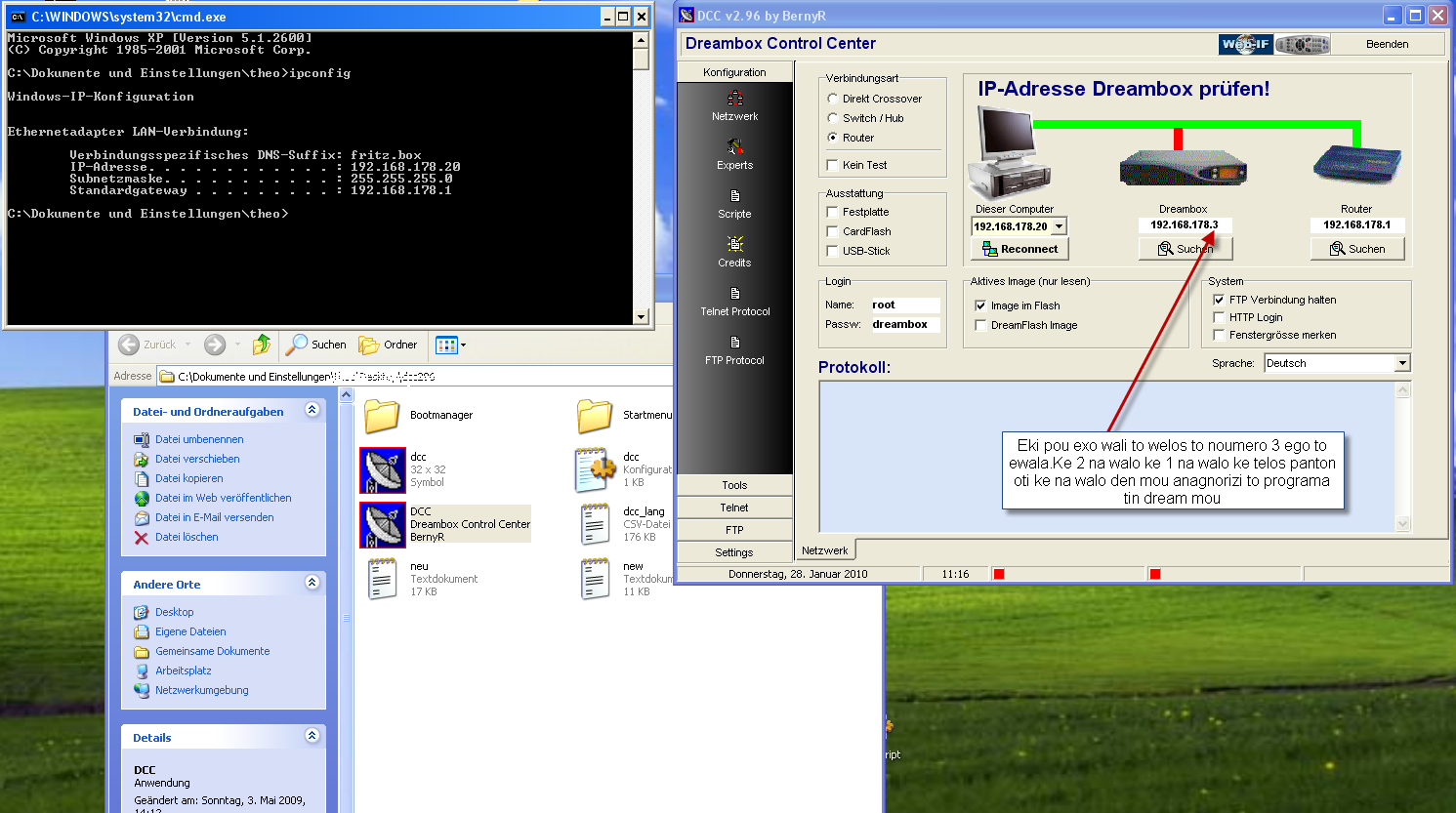Enable the Festplatte checkbox

click(833, 212)
